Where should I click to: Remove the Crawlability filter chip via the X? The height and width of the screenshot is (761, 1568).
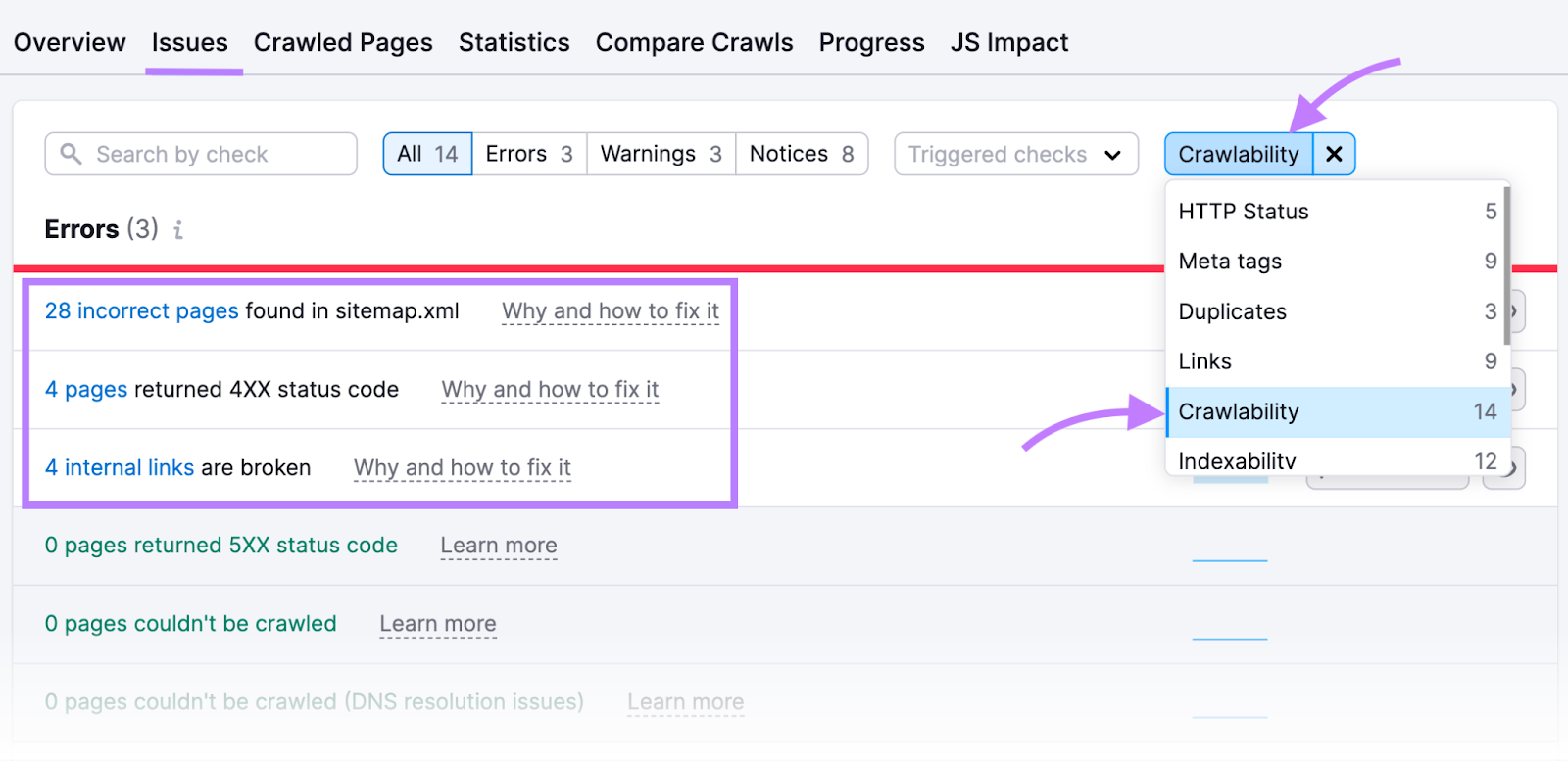[1333, 154]
